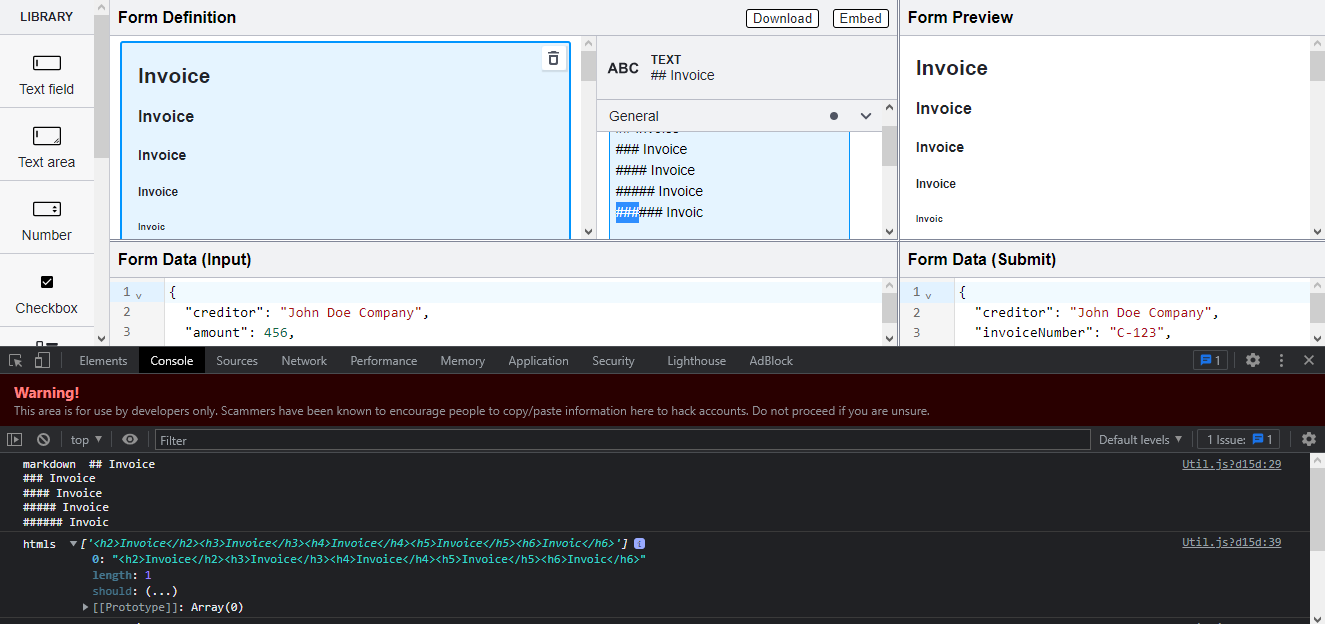Screen dimensions: 1325x624
Task: Delete the selected Invoice component via trash icon
Action: [x=553, y=58]
